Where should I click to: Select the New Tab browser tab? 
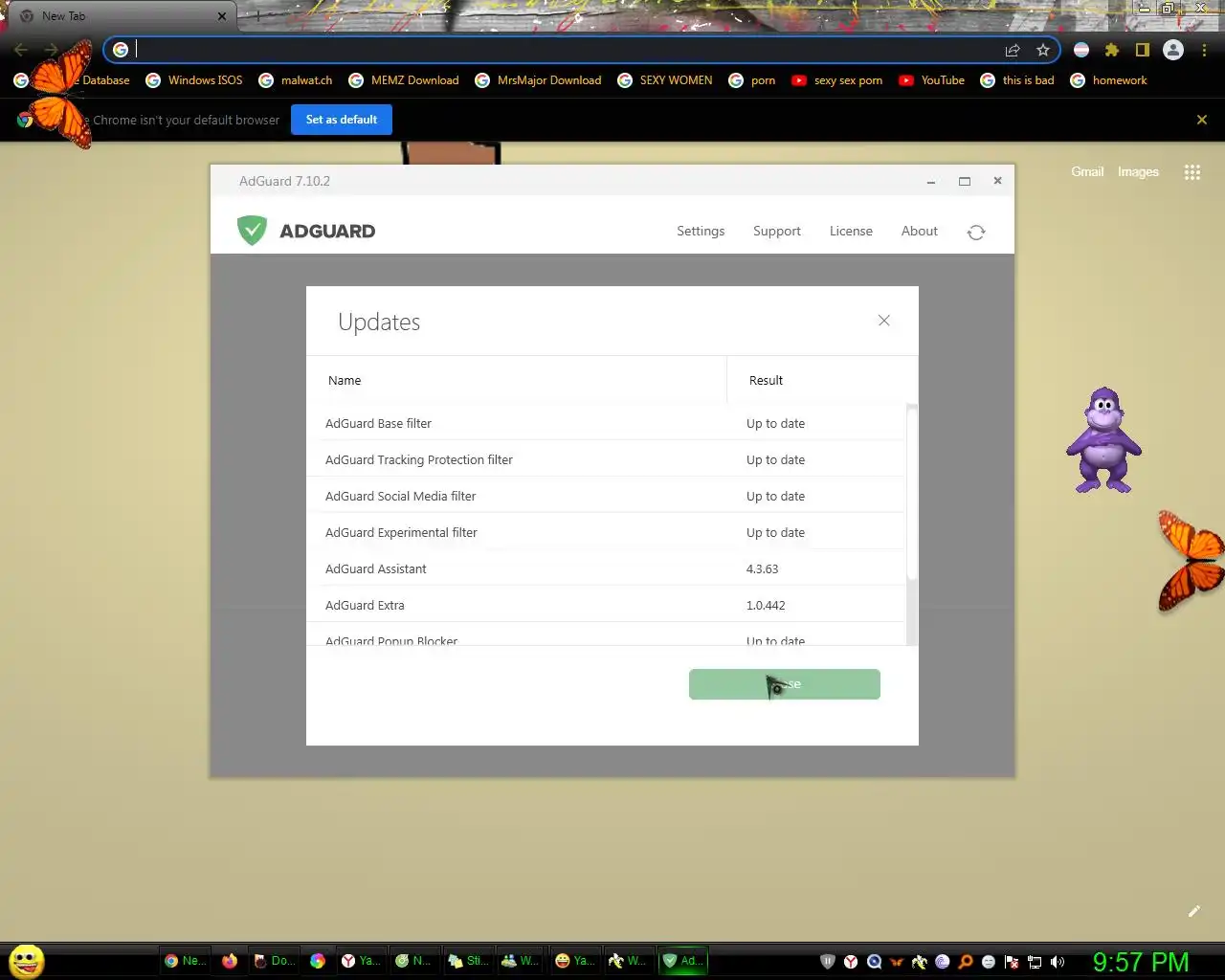120,16
